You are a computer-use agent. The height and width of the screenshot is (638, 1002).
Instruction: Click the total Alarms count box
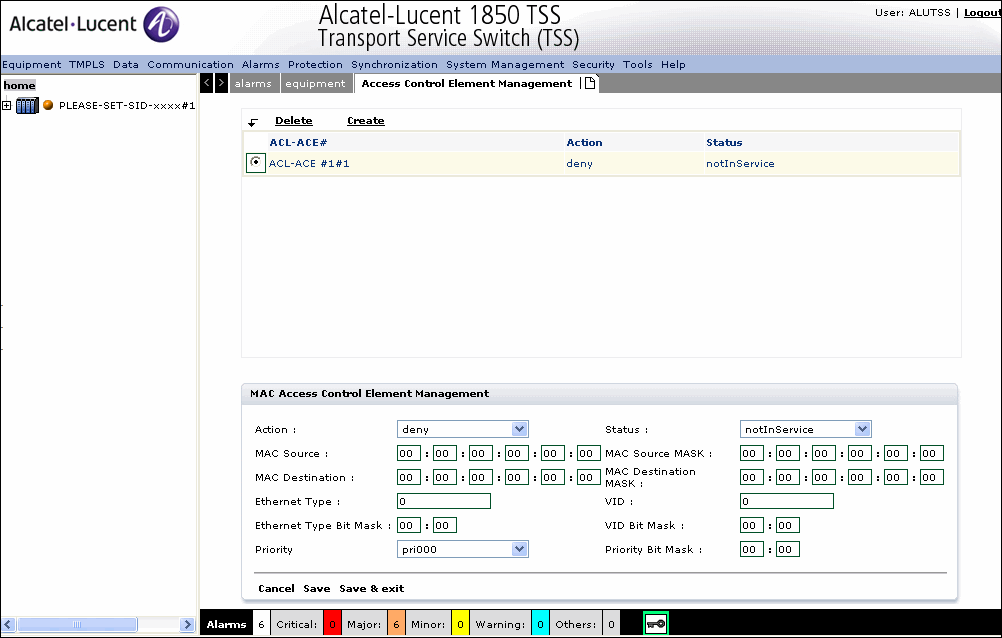[261, 624]
